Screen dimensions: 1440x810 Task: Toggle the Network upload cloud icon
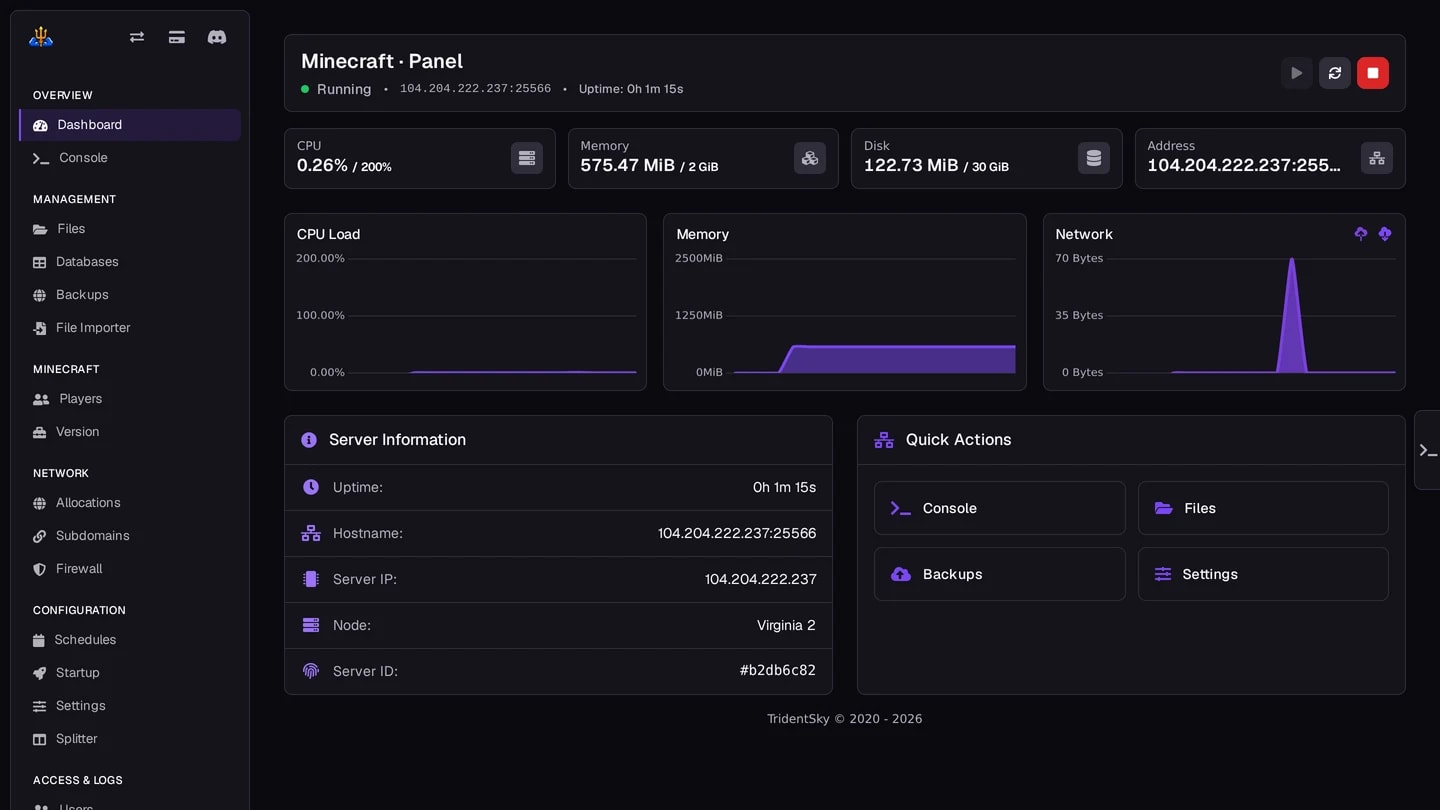[1361, 233]
